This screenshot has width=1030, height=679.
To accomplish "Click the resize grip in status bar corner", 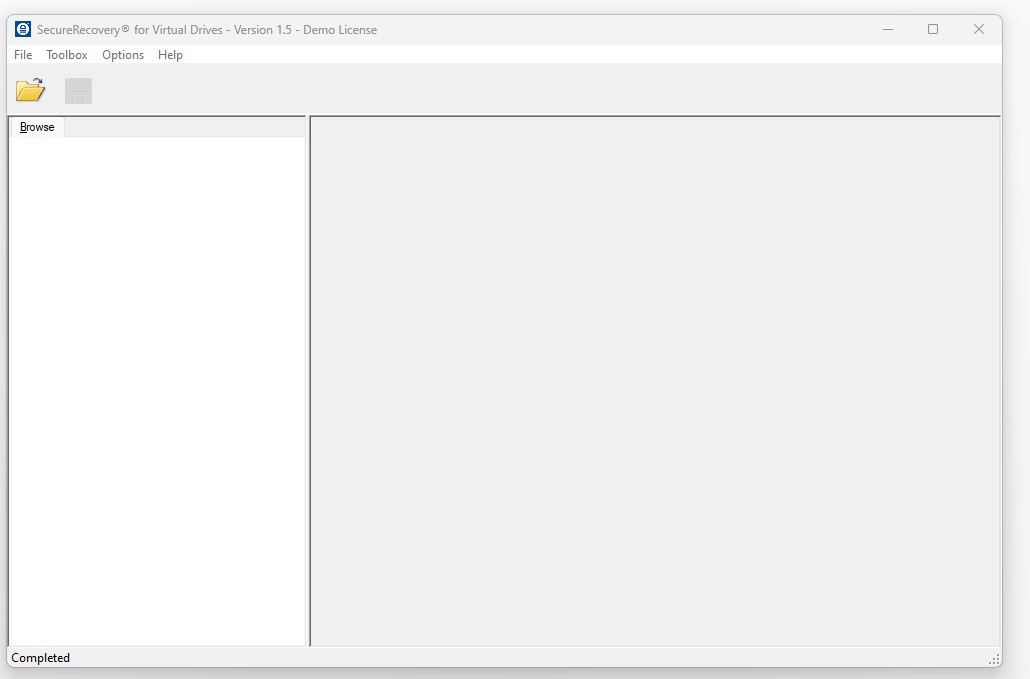I will 993,659.
